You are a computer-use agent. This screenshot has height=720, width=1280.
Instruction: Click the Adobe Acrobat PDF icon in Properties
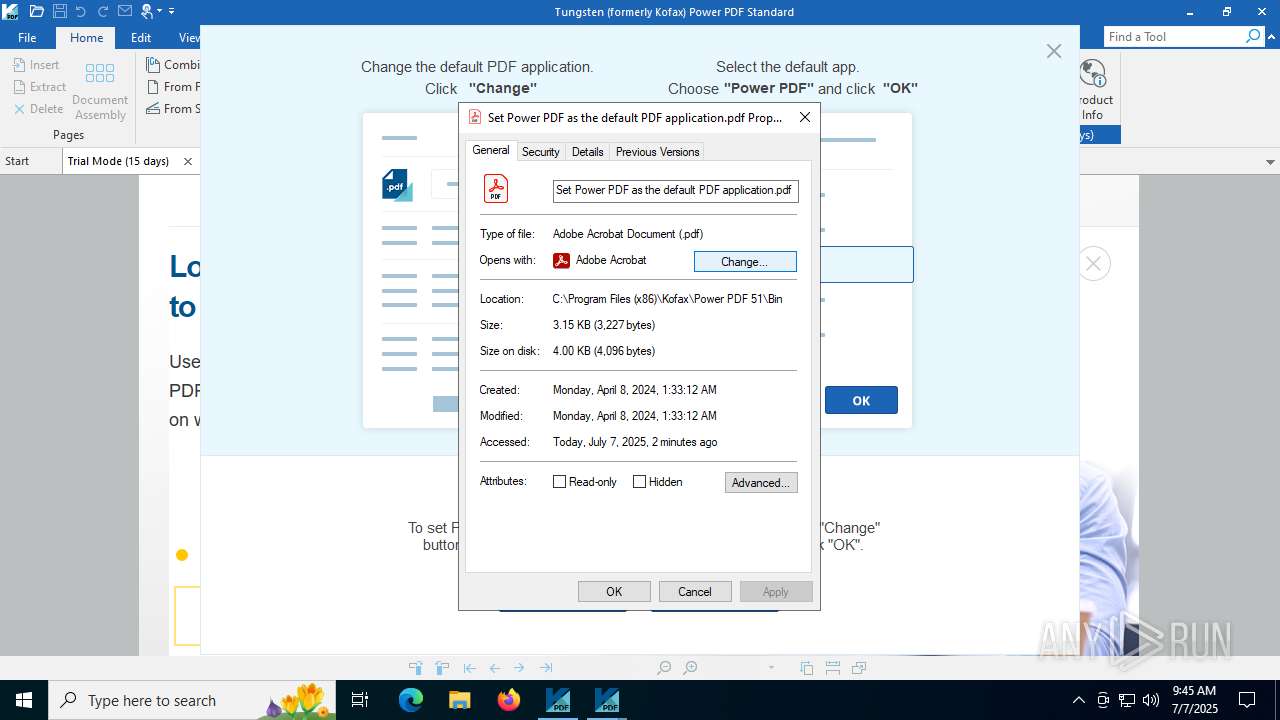point(496,188)
